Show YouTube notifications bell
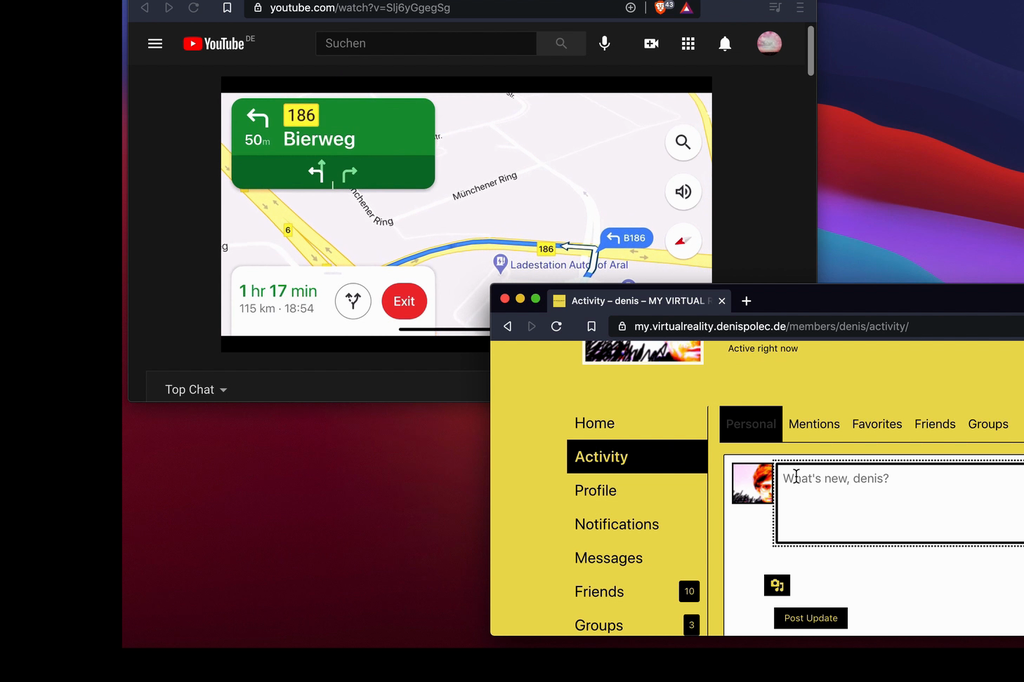The image size is (1024, 682). click(x=725, y=43)
